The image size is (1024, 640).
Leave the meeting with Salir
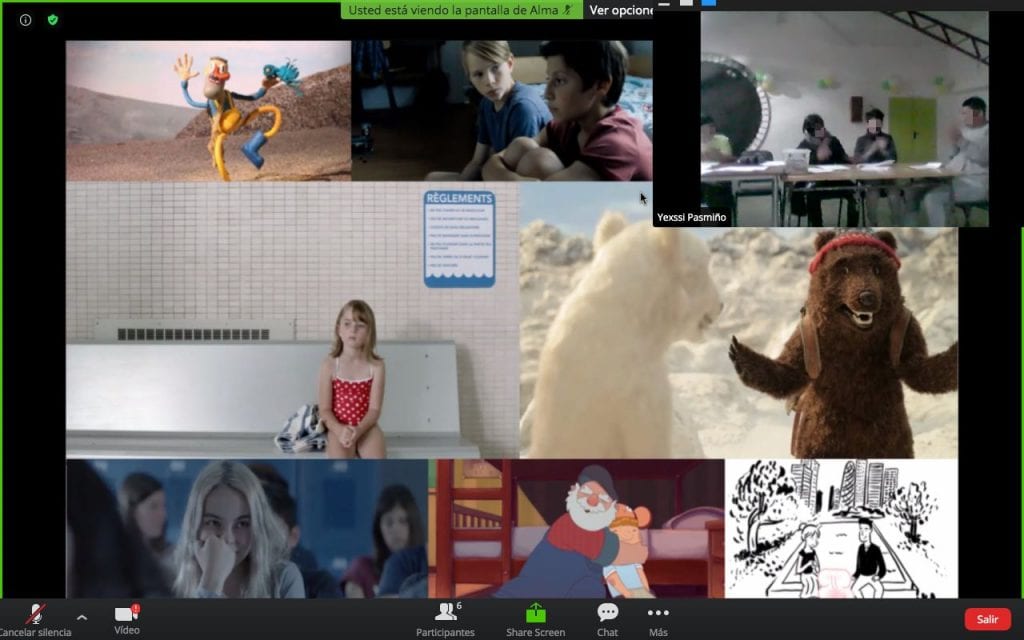click(x=987, y=619)
